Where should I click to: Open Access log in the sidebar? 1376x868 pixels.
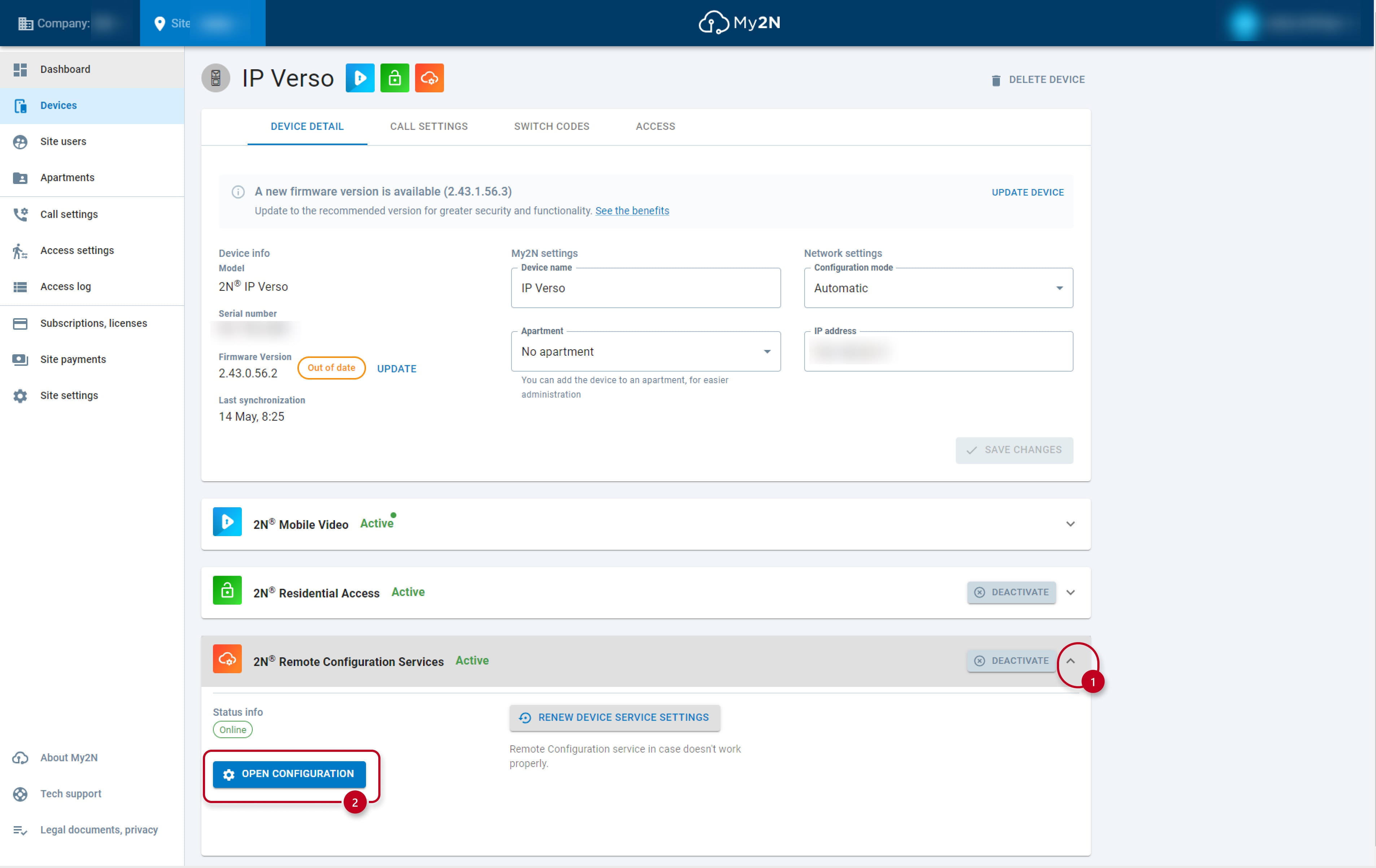click(x=92, y=287)
